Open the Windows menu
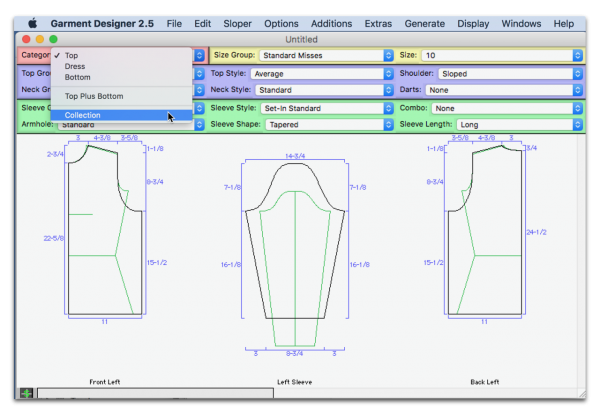 521,24
